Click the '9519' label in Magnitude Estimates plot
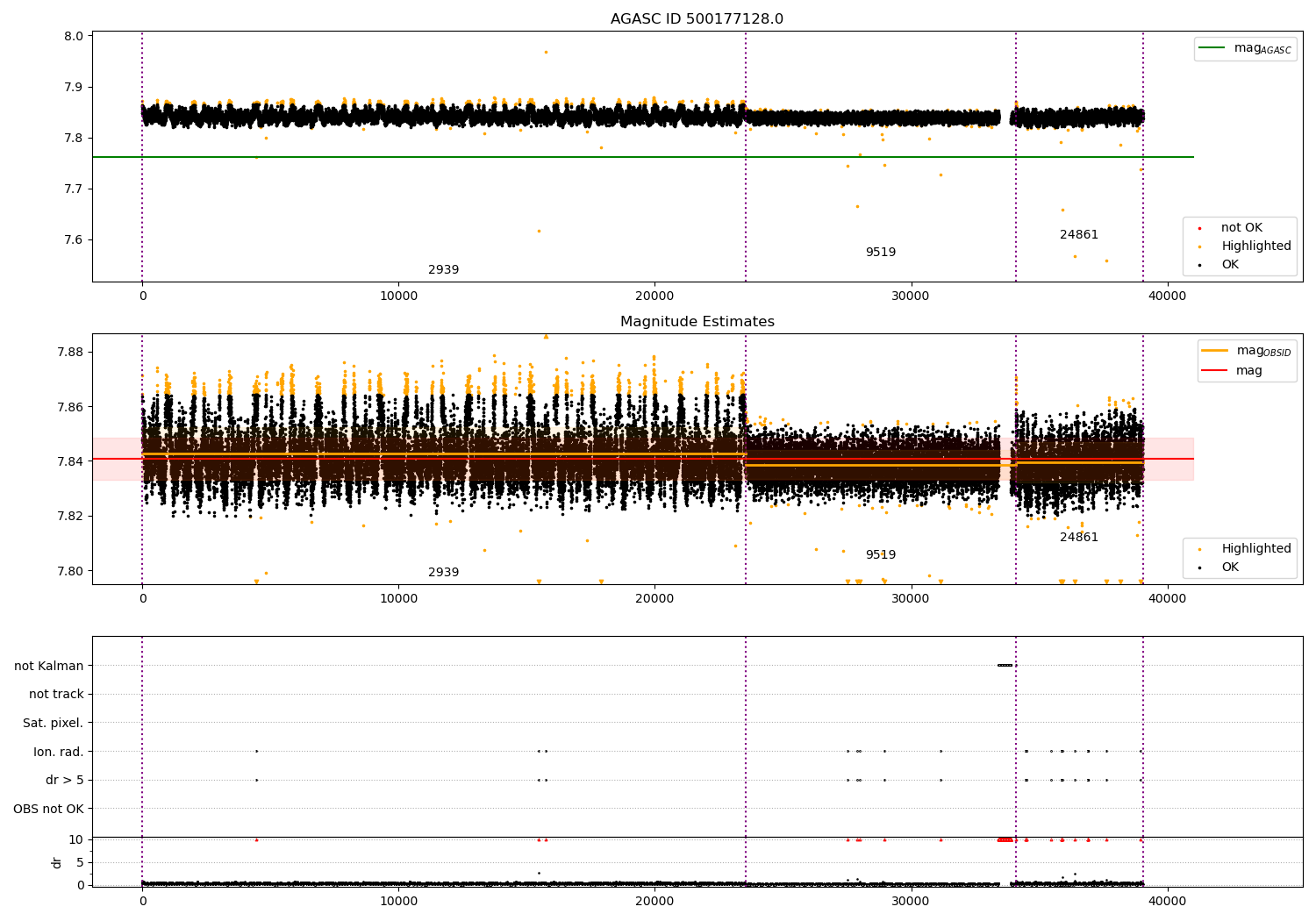Viewport: 1316px width, 921px height. click(x=881, y=555)
